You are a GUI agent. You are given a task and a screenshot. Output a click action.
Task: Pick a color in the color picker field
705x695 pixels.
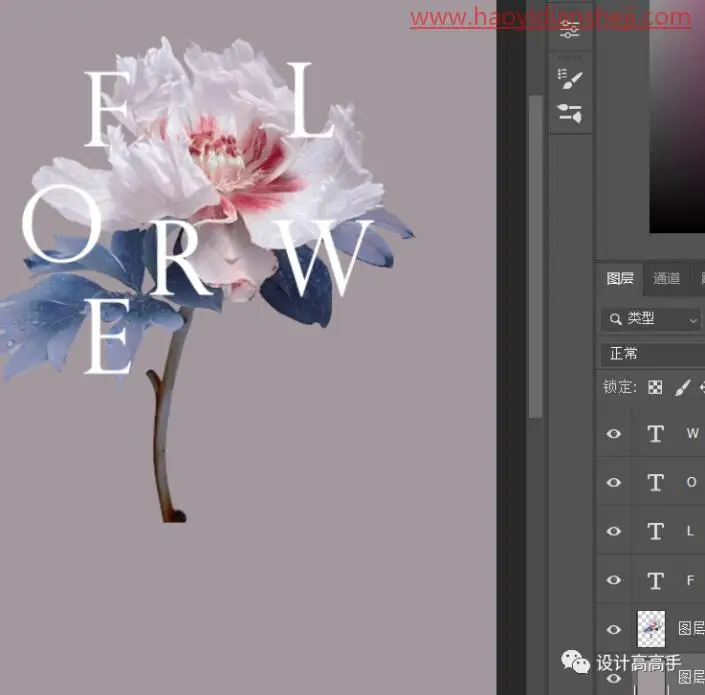(677, 117)
